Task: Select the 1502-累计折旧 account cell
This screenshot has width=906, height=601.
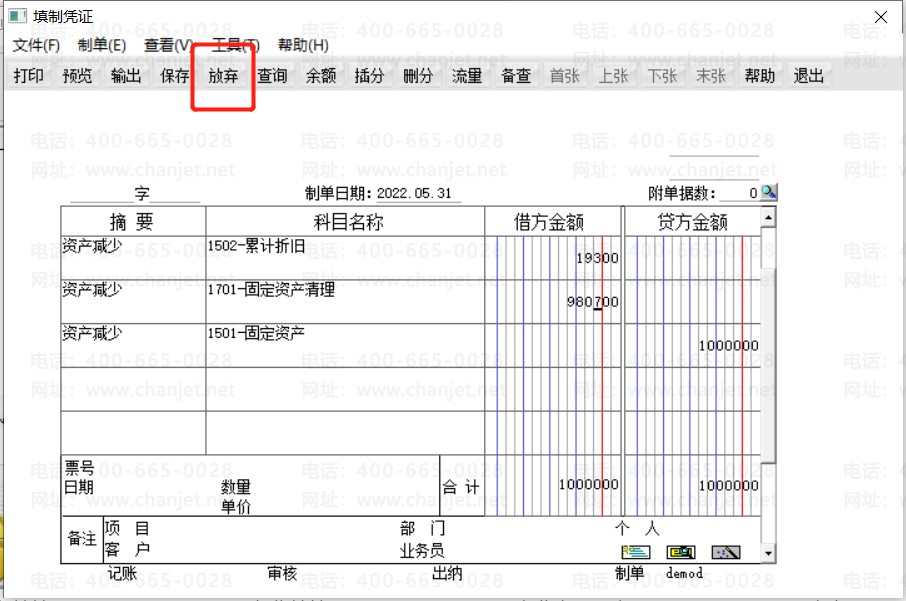Action: tap(345, 258)
